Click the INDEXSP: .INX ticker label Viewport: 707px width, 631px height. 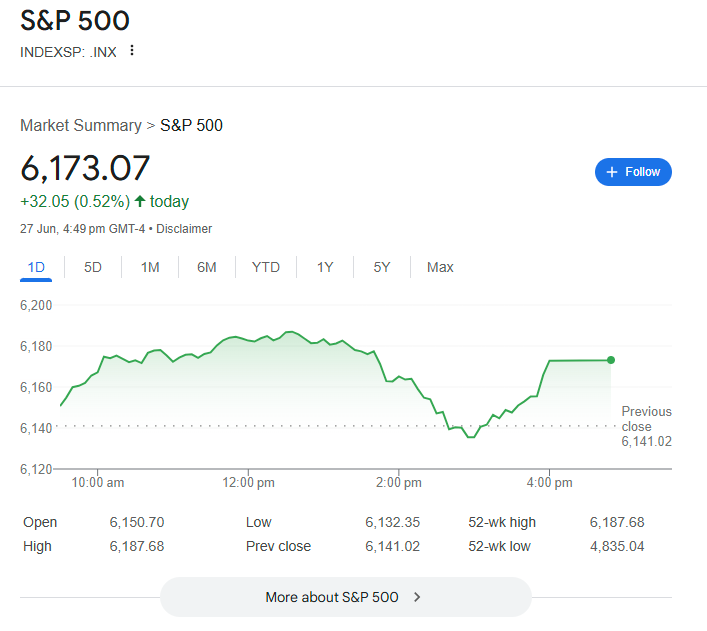coord(68,52)
